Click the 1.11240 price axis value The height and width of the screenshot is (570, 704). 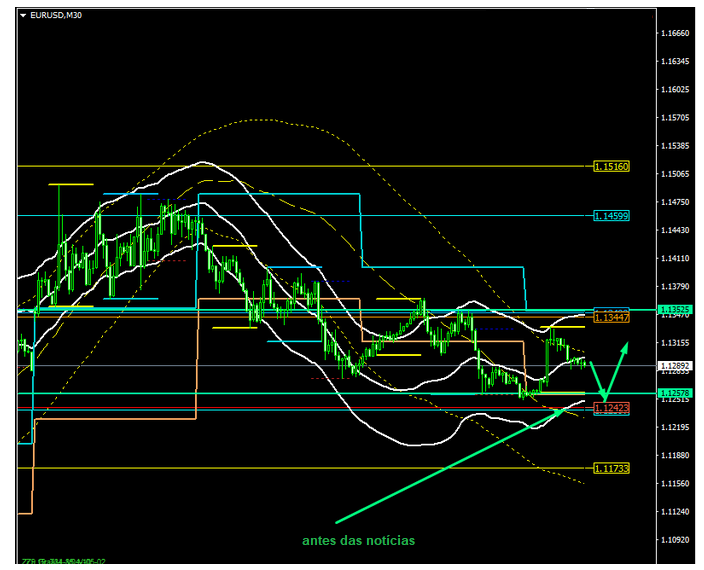coord(675,512)
